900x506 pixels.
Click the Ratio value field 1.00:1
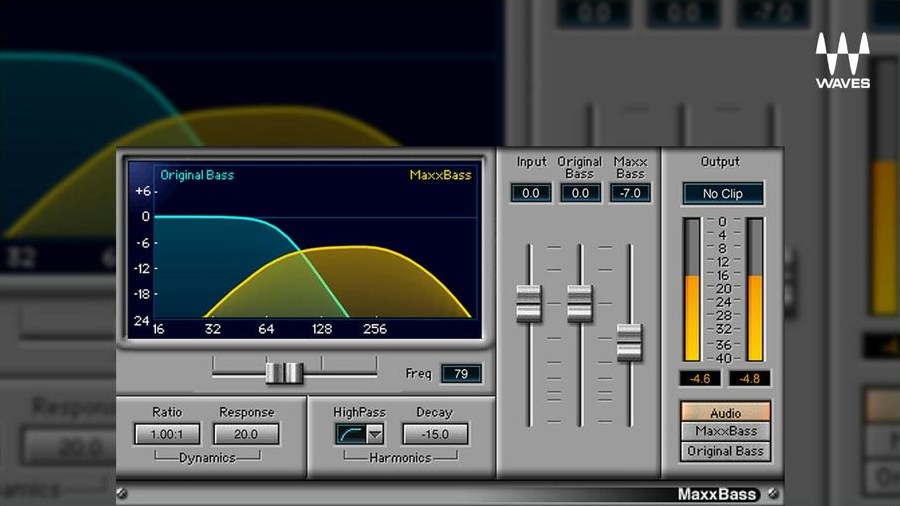click(x=167, y=434)
